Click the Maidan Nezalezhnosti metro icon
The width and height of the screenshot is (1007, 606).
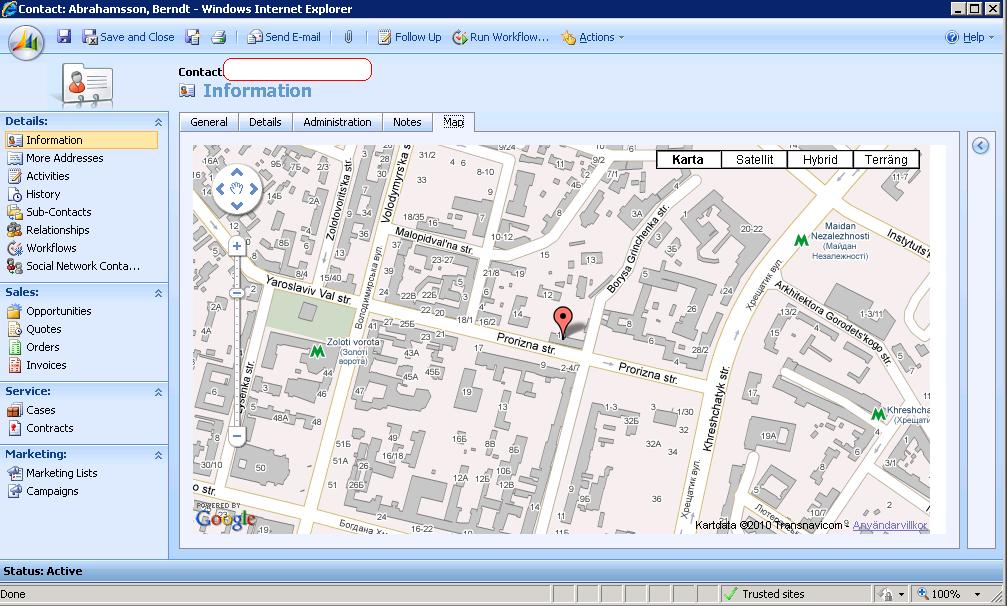[801, 240]
